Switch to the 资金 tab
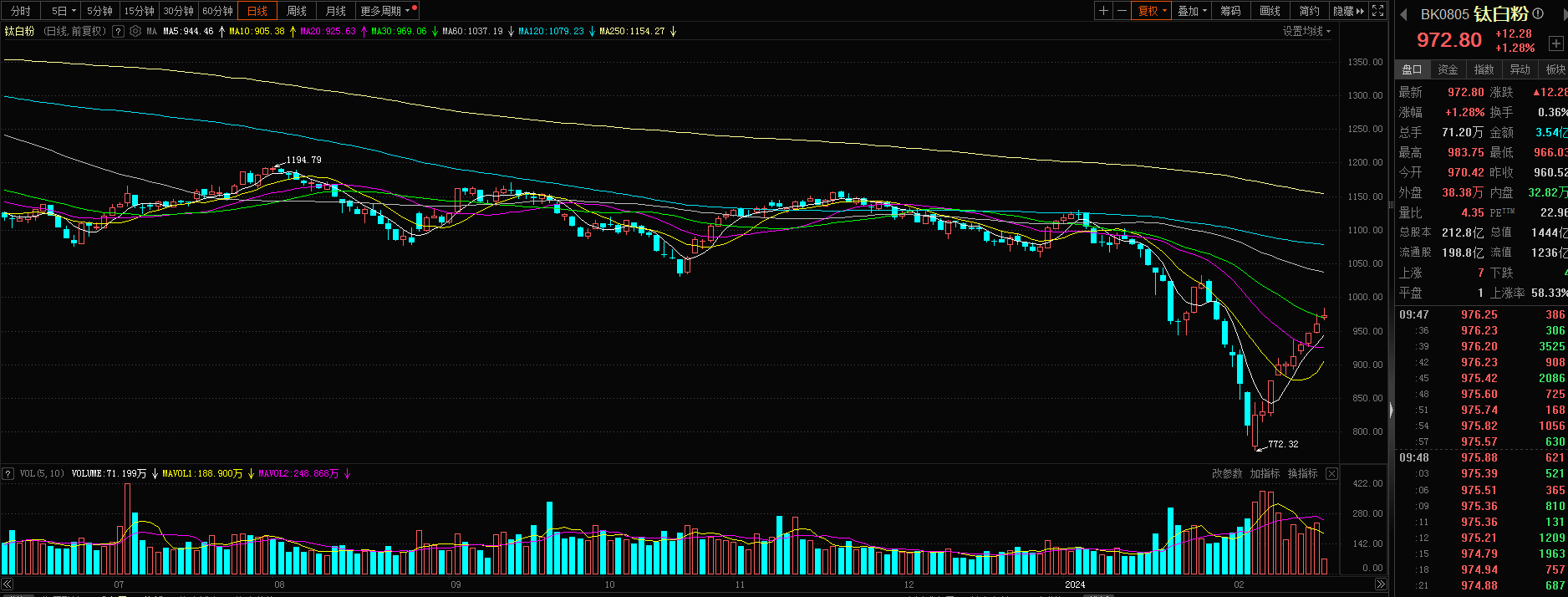This screenshot has height=597, width=1568. 1448,69
